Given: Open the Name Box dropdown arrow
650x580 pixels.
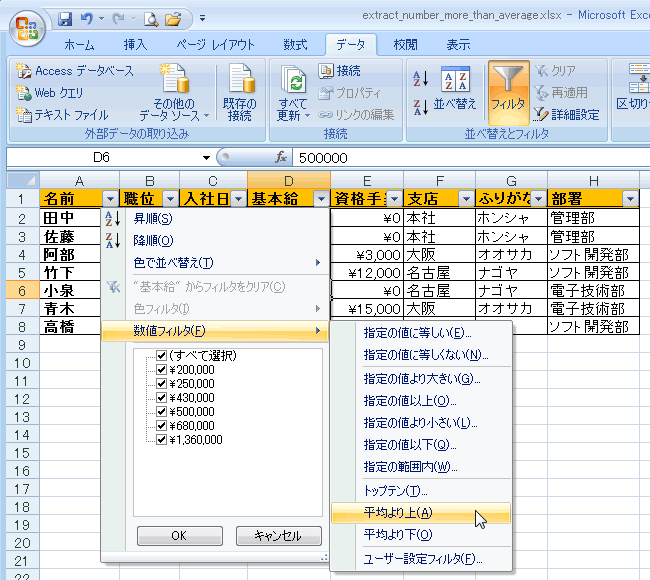Looking at the screenshot, I should click(206, 158).
